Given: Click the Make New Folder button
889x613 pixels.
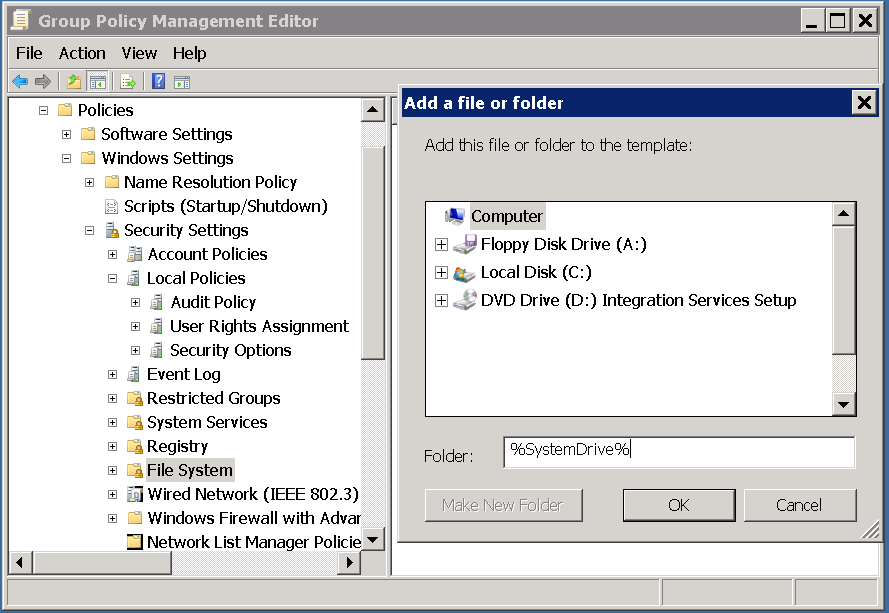Looking at the screenshot, I should pos(503,505).
